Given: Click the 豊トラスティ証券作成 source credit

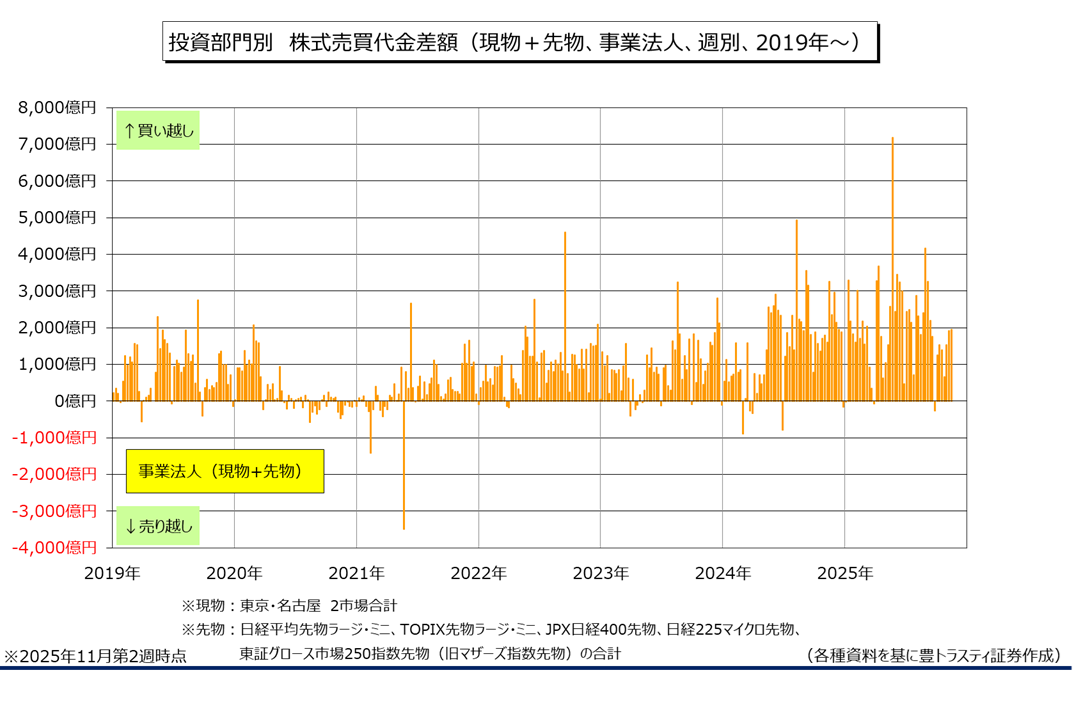Looking at the screenshot, I should 932,655.
